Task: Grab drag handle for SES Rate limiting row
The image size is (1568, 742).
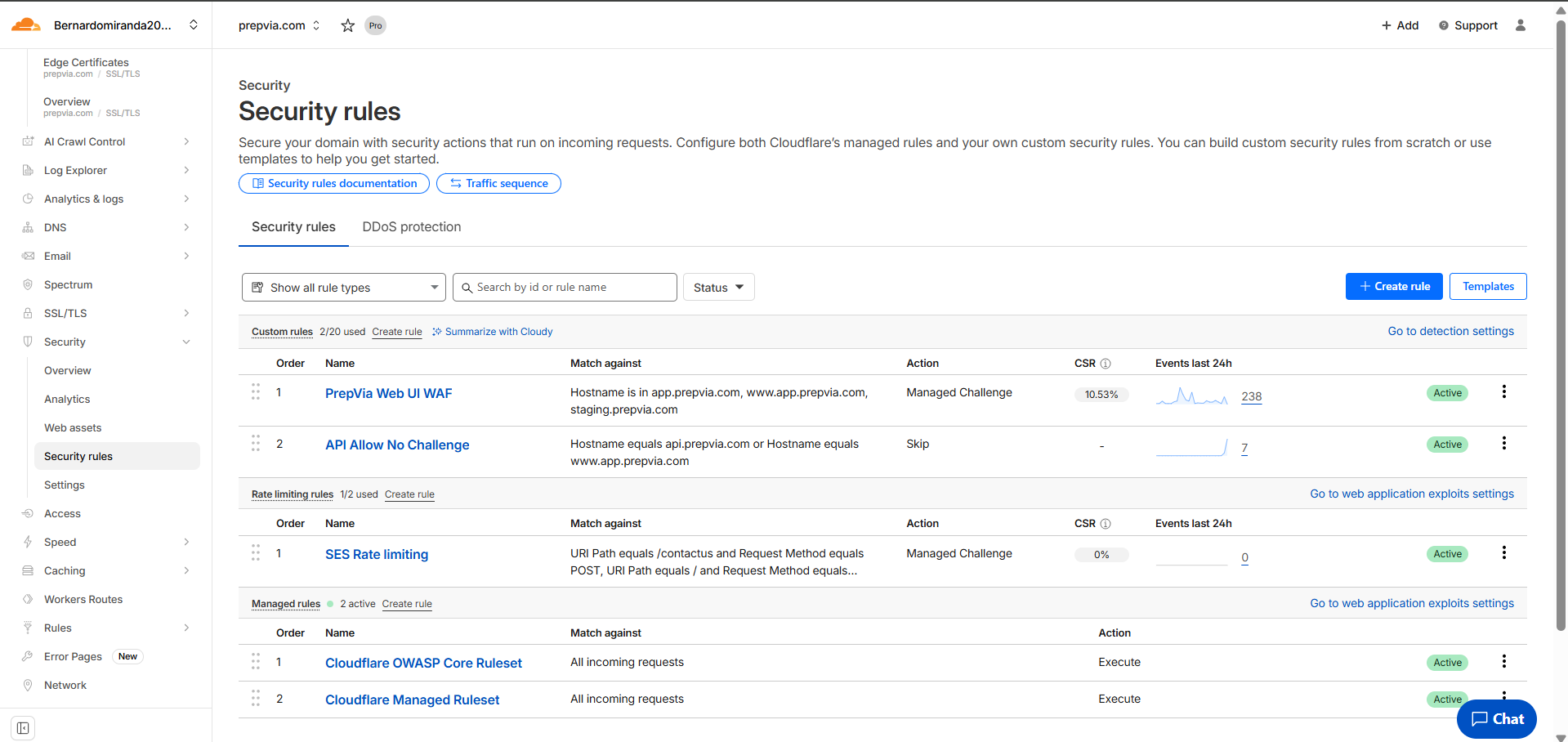Action: coord(256,553)
